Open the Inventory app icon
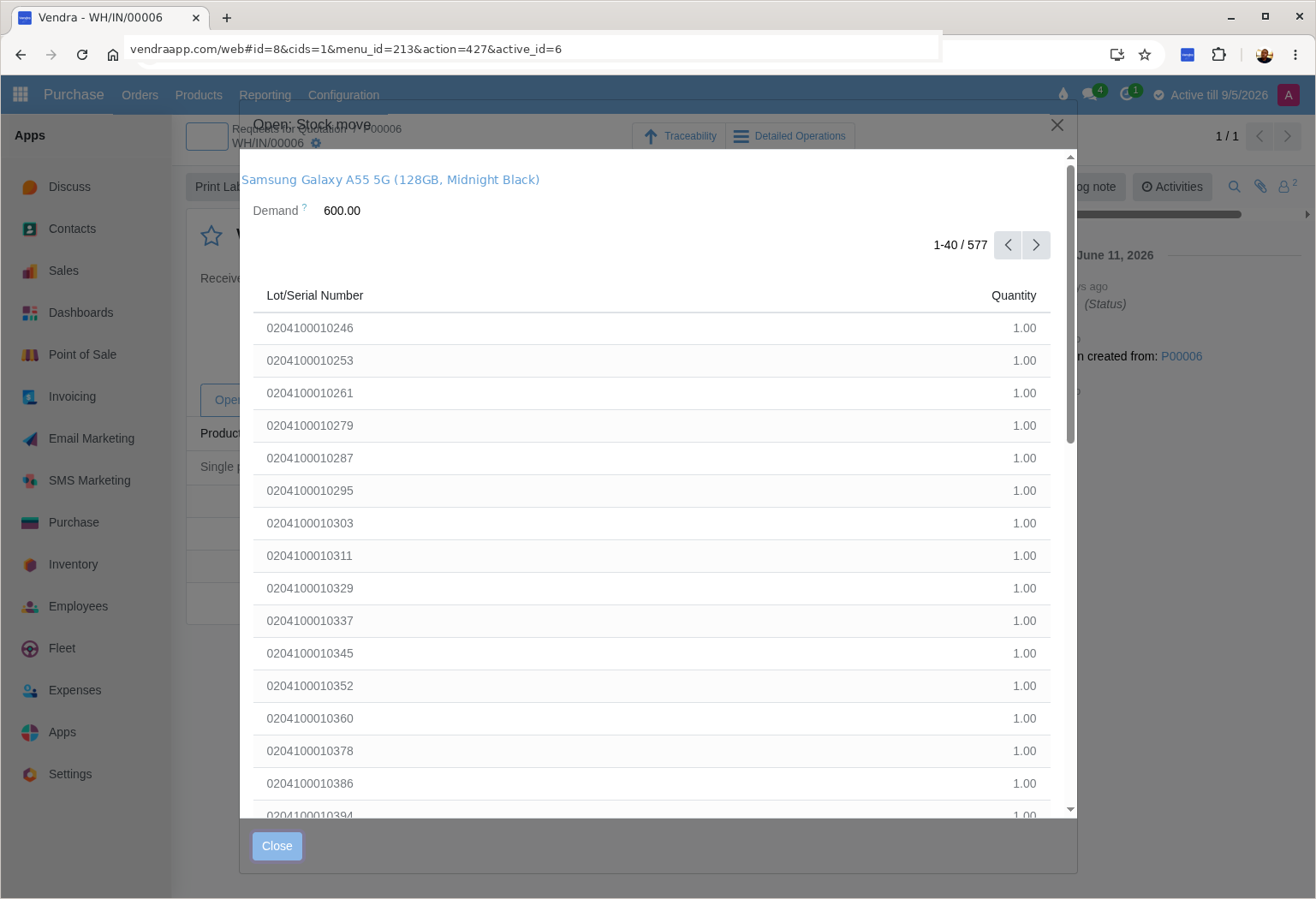 click(30, 565)
